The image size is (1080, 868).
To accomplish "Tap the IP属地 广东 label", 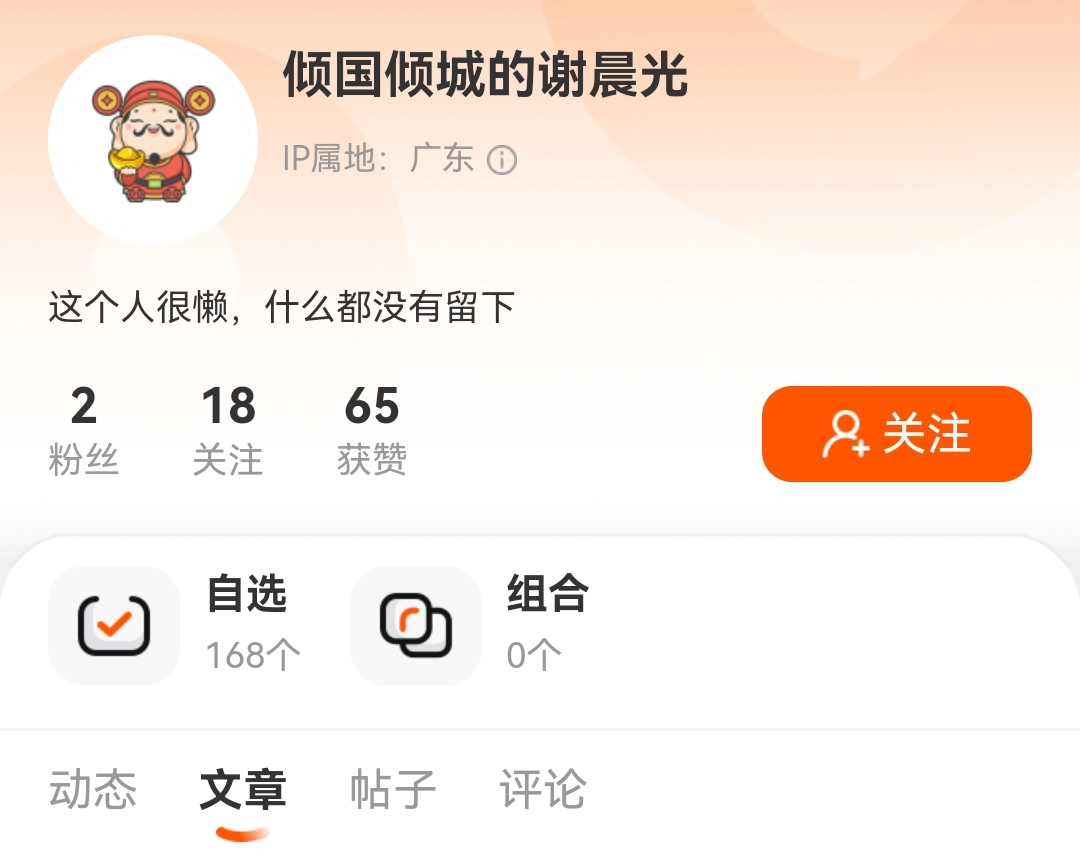I will coord(378,159).
